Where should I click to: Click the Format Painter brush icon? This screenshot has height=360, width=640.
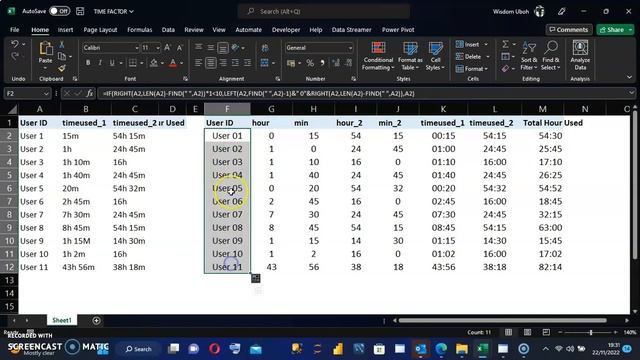[62, 68]
